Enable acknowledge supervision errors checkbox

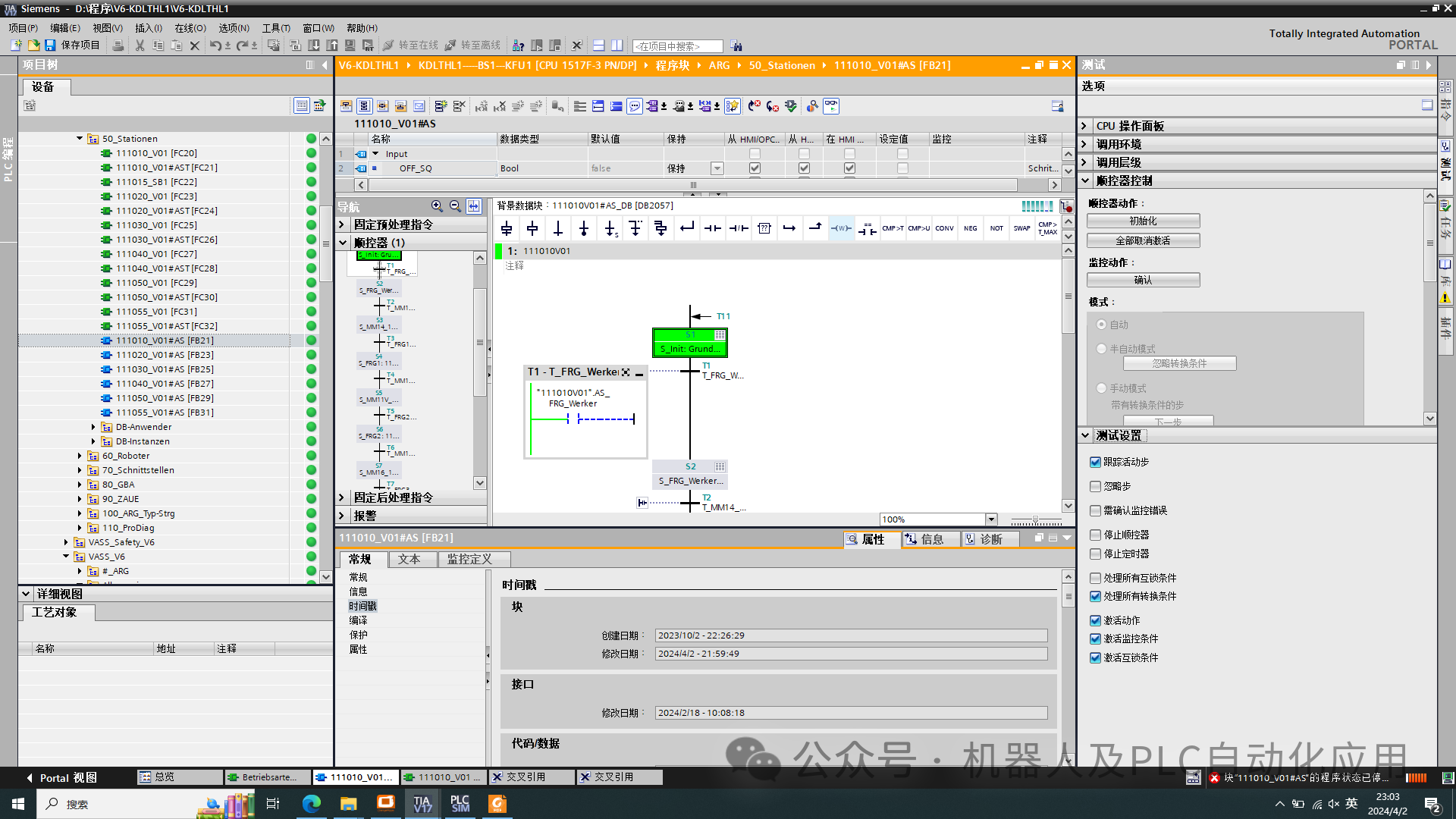[x=1095, y=510]
